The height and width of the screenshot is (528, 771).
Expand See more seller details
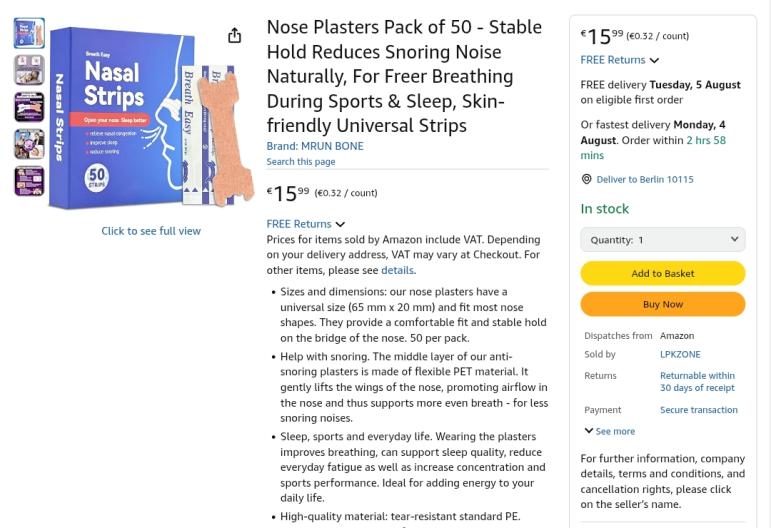(x=610, y=431)
